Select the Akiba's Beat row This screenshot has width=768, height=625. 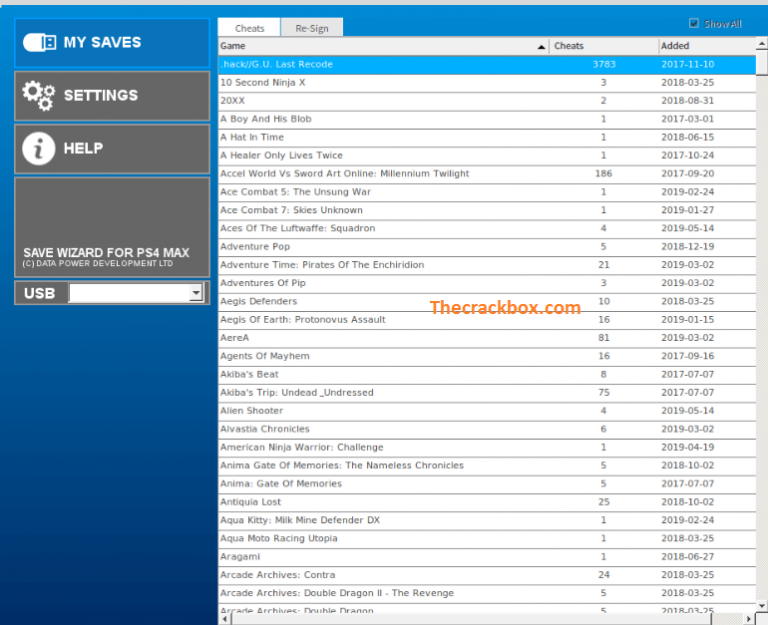pos(487,374)
